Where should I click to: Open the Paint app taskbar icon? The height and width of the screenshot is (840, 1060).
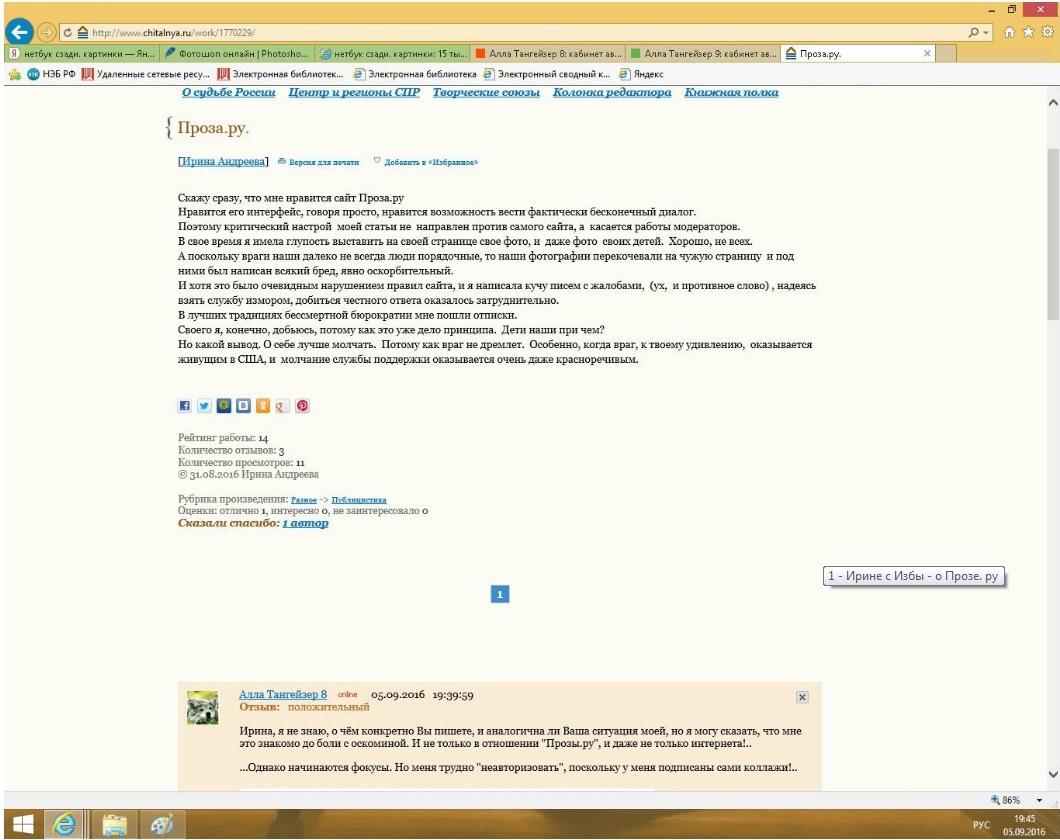click(x=162, y=824)
